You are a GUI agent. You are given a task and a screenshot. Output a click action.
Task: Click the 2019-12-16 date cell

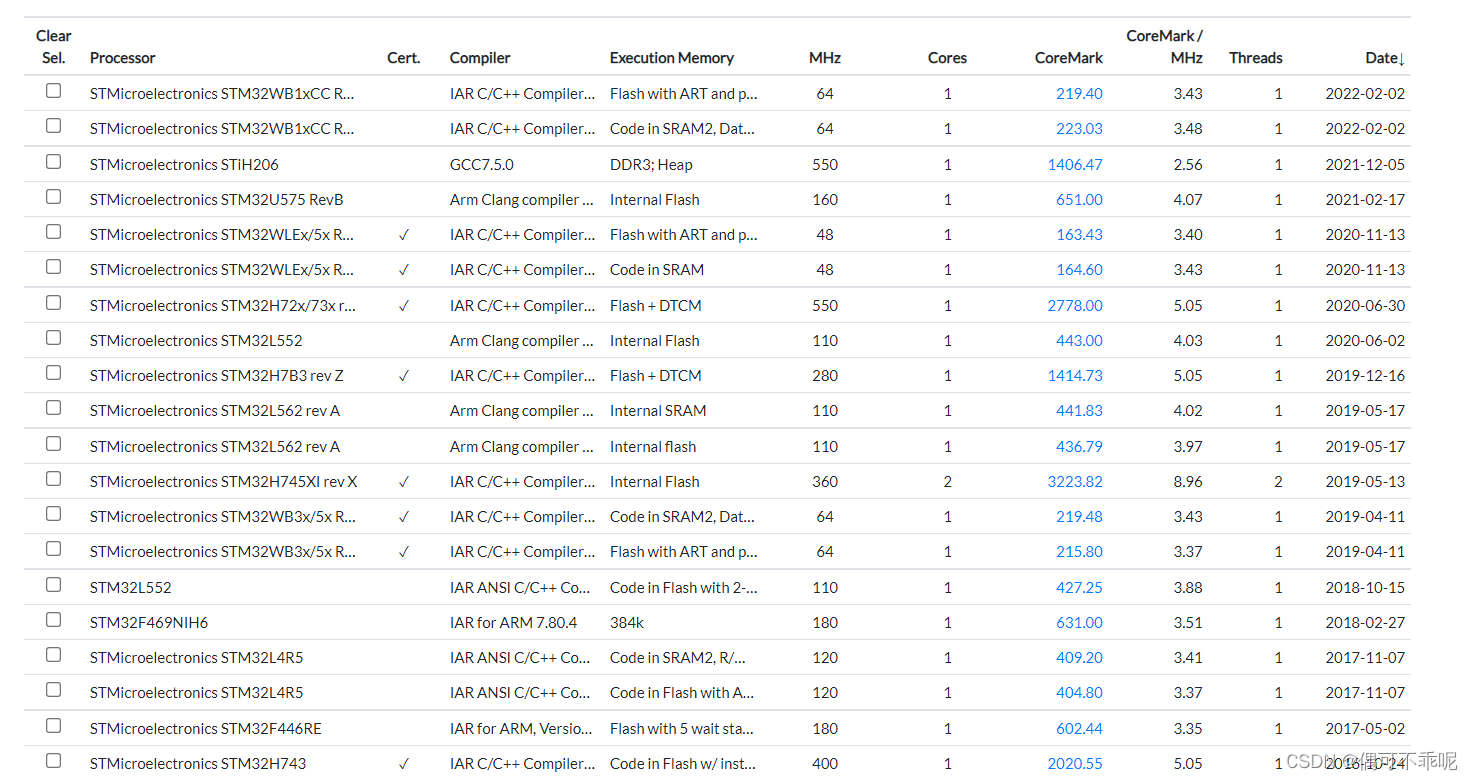1365,376
